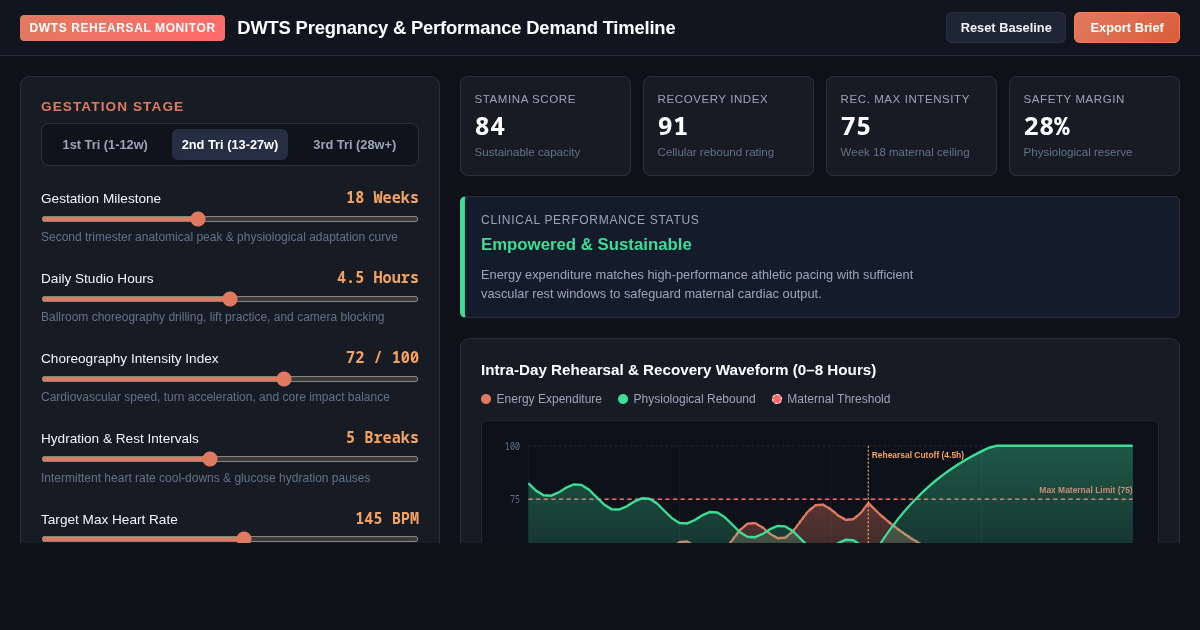Image resolution: width=1200 pixels, height=630 pixels.
Task: Click the Empowered & Sustainable status heading
Action: click(x=586, y=245)
